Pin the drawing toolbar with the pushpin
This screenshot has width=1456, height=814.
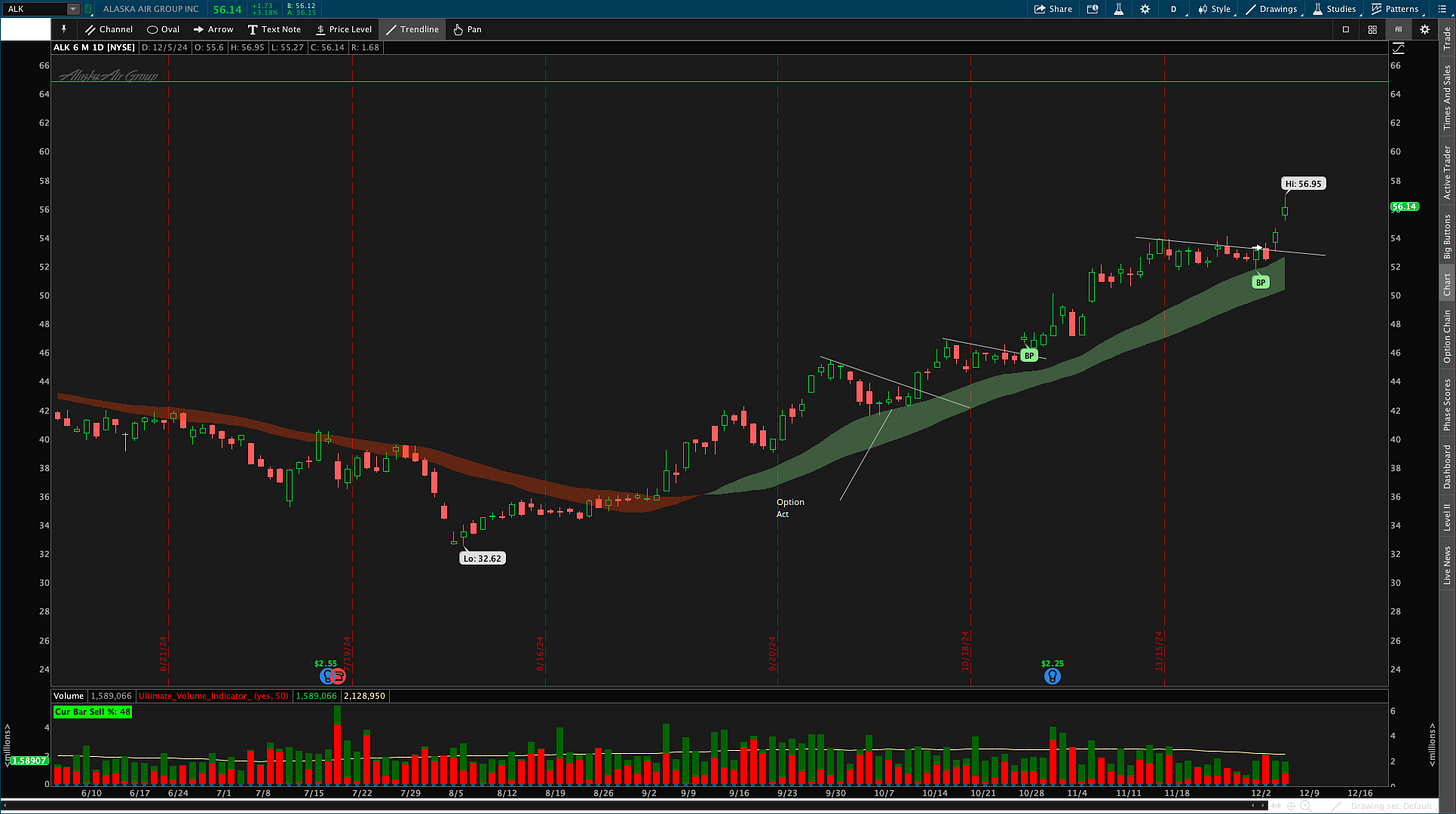(63, 29)
